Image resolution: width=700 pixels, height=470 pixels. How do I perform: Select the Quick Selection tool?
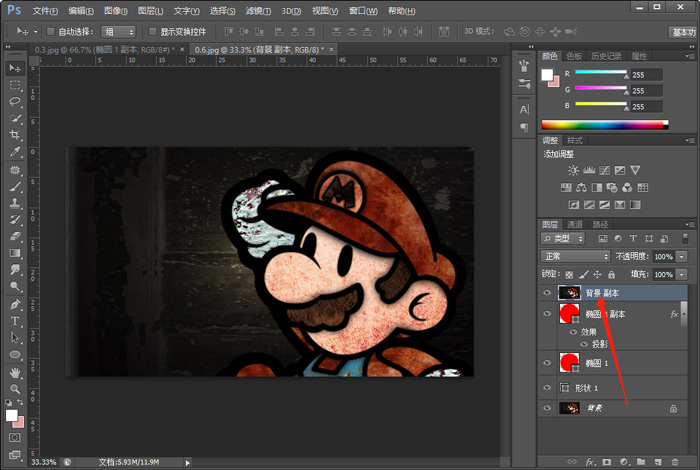(15, 118)
